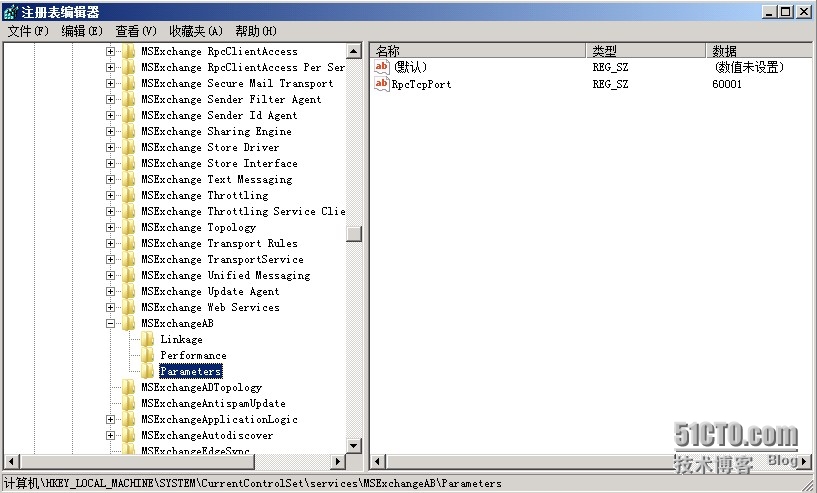Screen dimensions: 817x493
Task: Click MSExchange TransportService folder icon
Action: click(x=128, y=260)
